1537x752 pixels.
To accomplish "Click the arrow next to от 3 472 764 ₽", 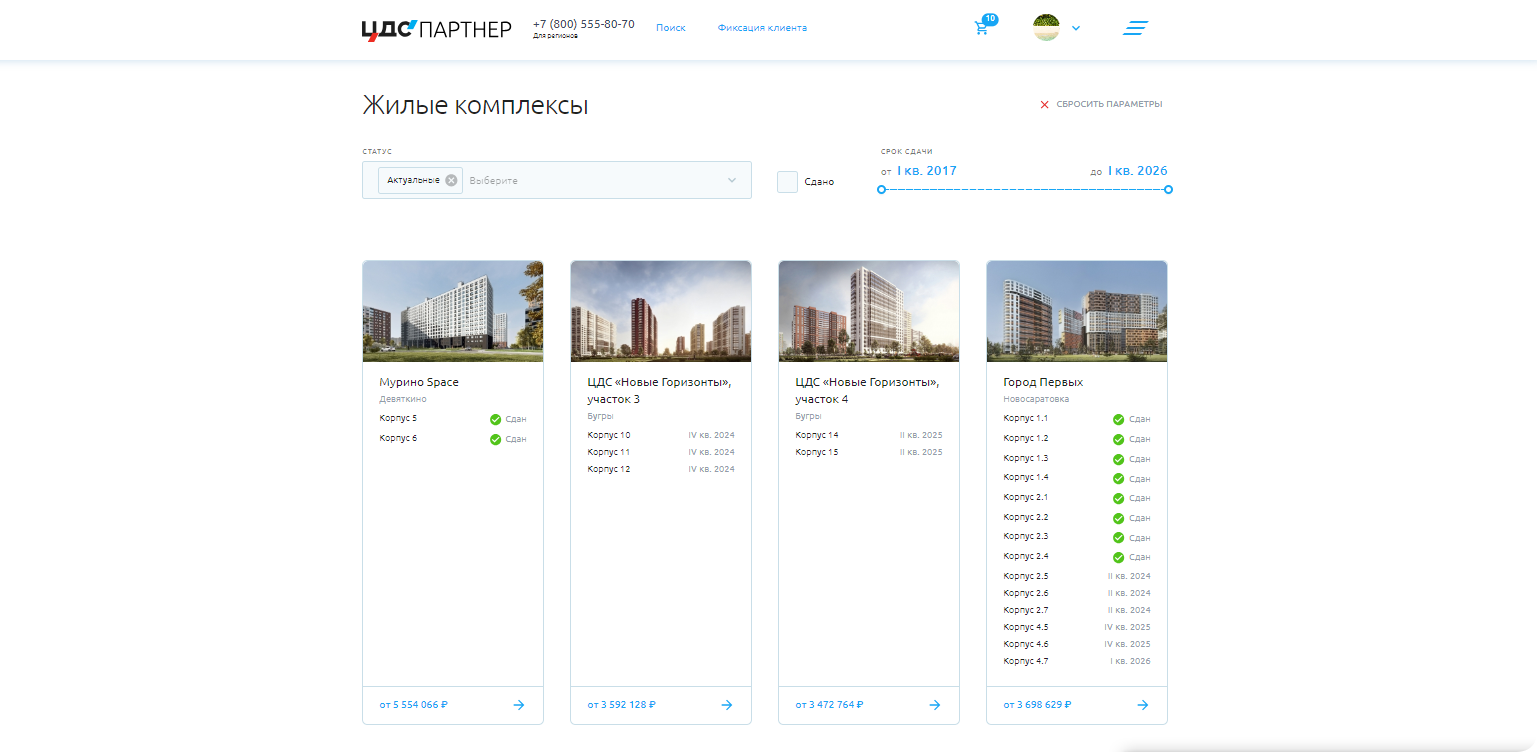I will point(935,705).
